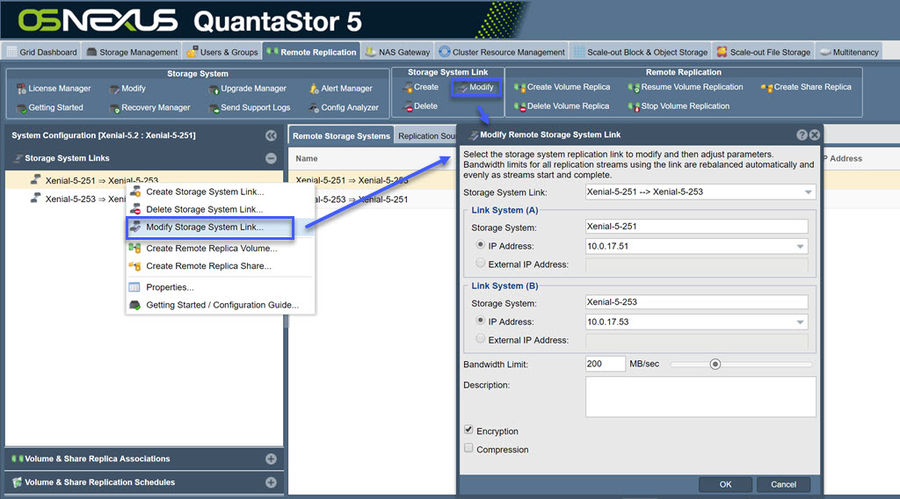Select Link System B External IP Address radio
900x499 pixels.
(x=480, y=339)
